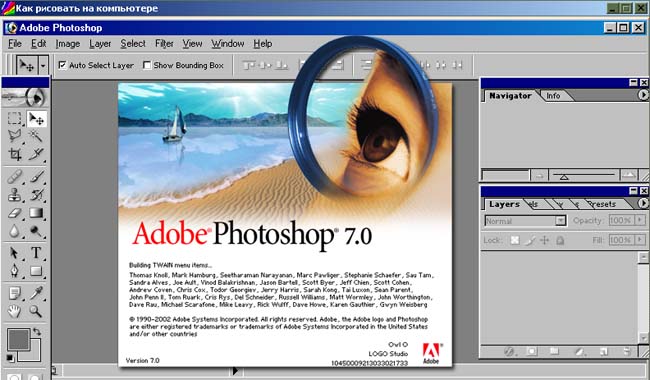Open the View menu
The image size is (650, 380).
[192, 44]
